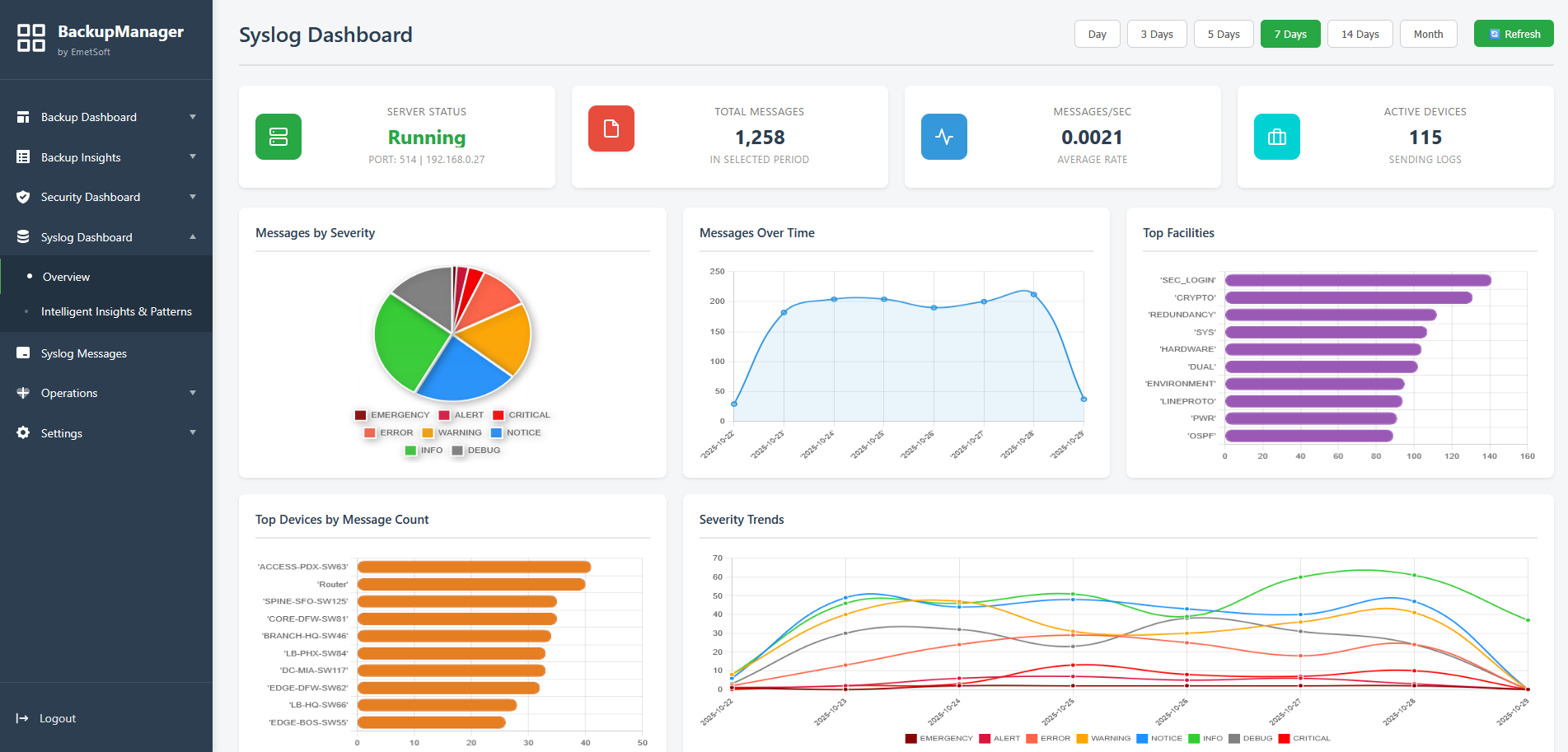Image resolution: width=1568 pixels, height=752 pixels.
Task: Click the teal Active Devices icon
Action: click(1276, 137)
